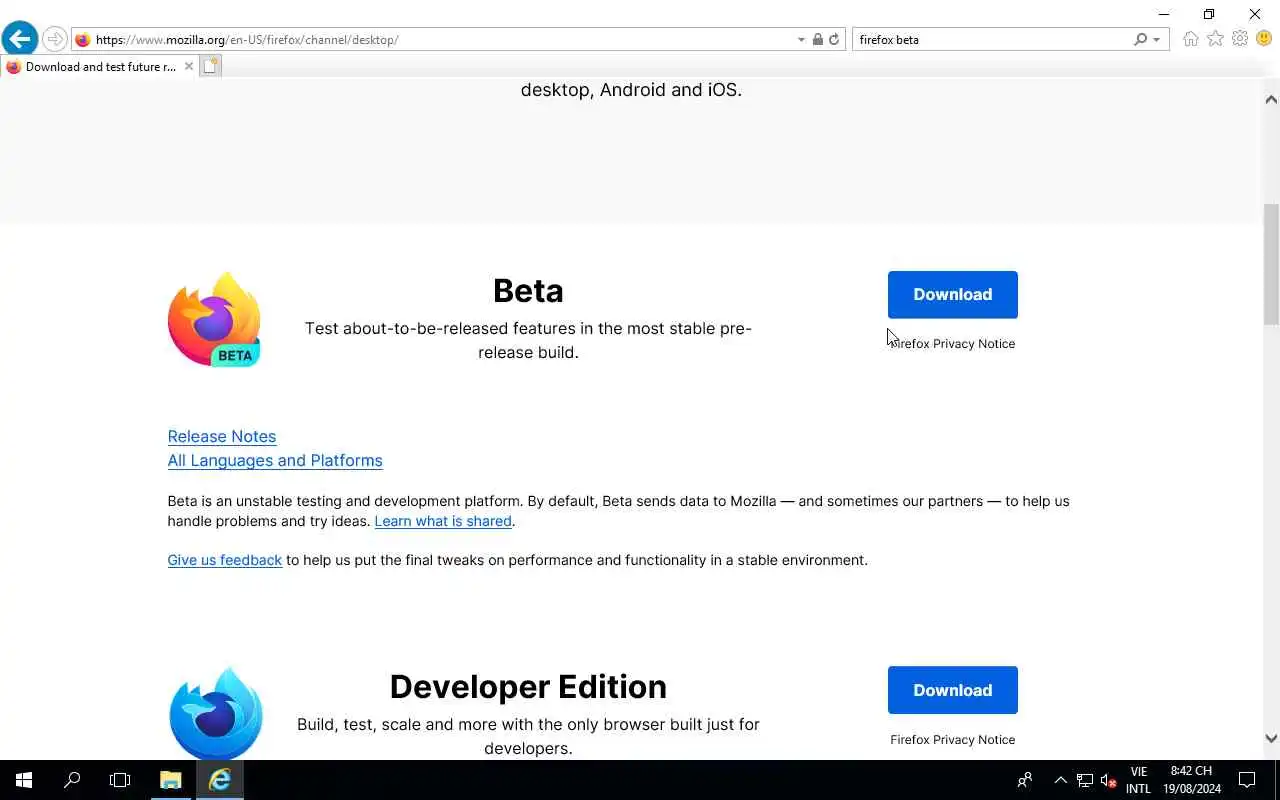Open favorites with the star icon

click(x=1215, y=39)
